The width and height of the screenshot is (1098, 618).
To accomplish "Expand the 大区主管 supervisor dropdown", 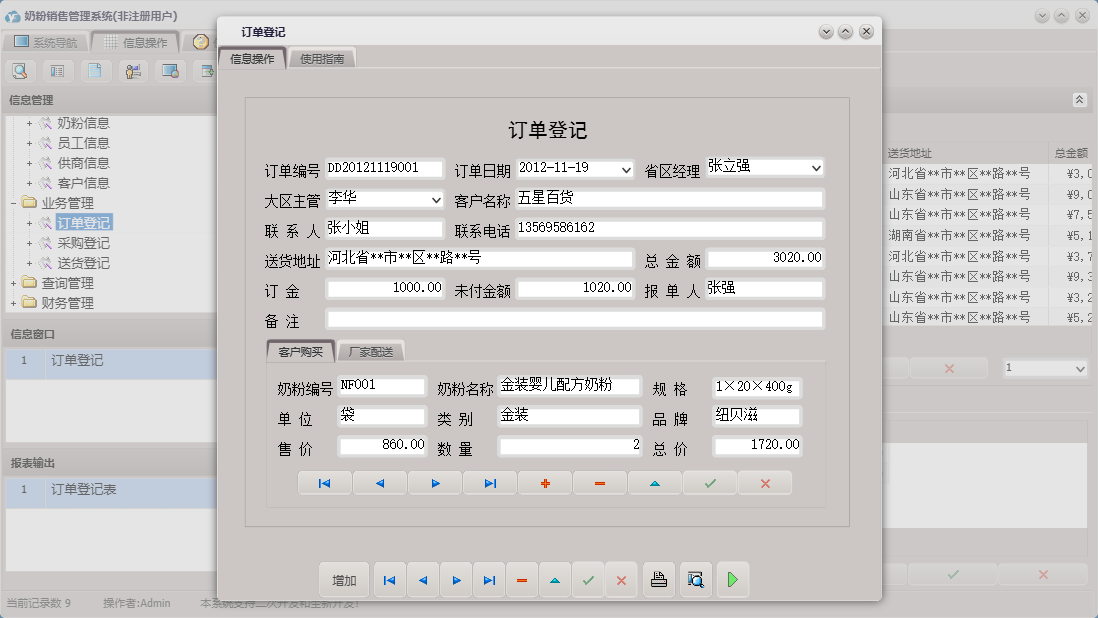I will 435,199.
